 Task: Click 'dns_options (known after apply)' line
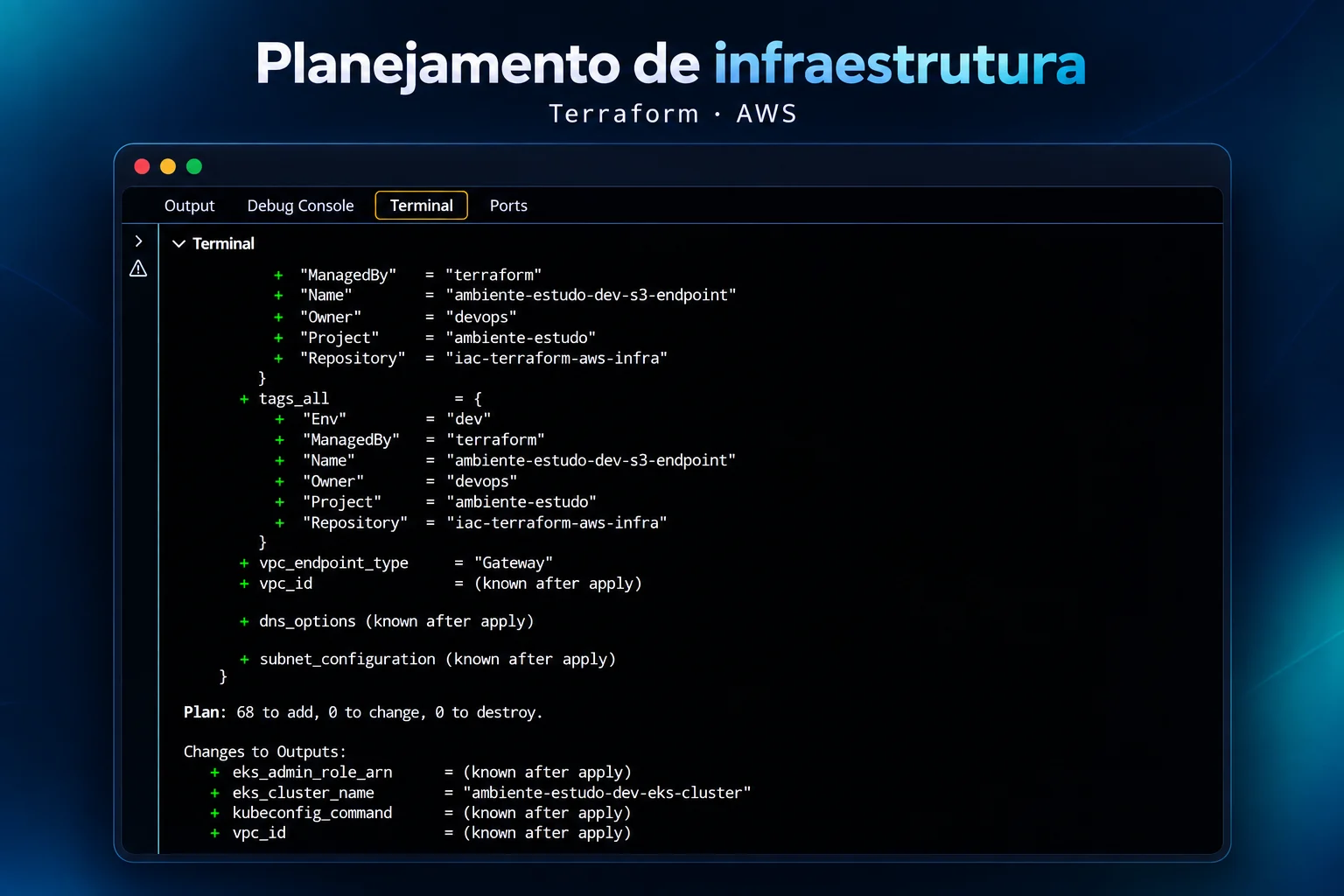click(x=396, y=621)
